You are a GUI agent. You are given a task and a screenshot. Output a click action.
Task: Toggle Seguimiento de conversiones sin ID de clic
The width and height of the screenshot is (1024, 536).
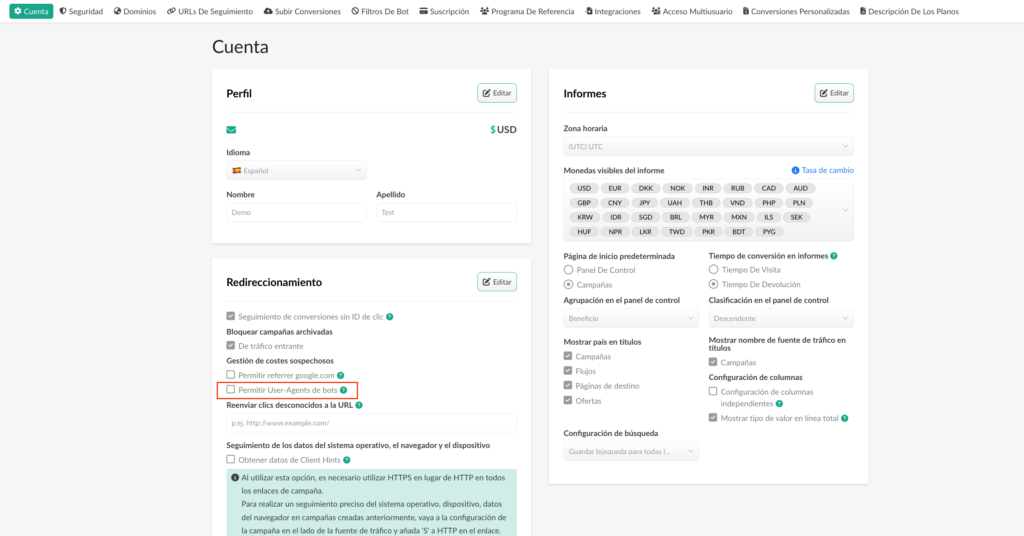231,316
